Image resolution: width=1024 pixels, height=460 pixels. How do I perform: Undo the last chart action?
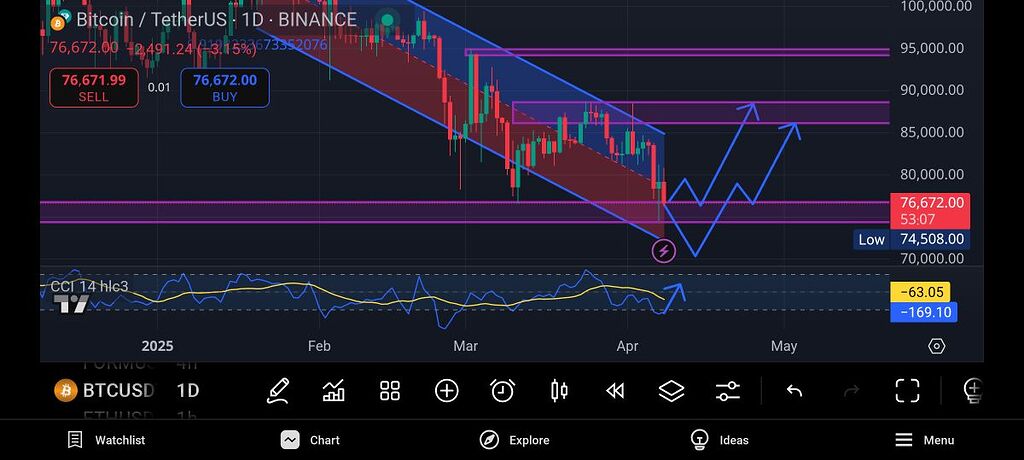[x=794, y=391]
